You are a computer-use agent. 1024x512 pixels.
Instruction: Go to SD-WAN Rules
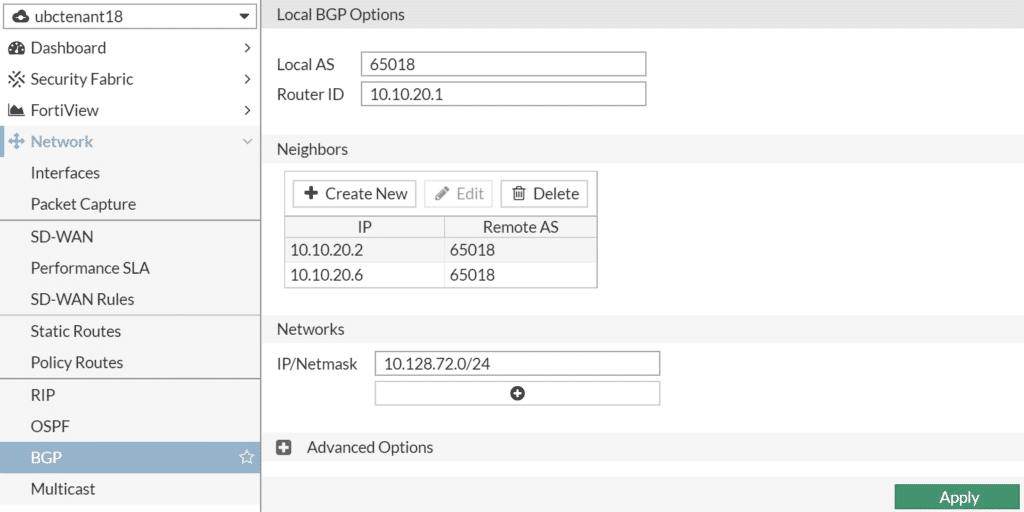click(x=82, y=300)
